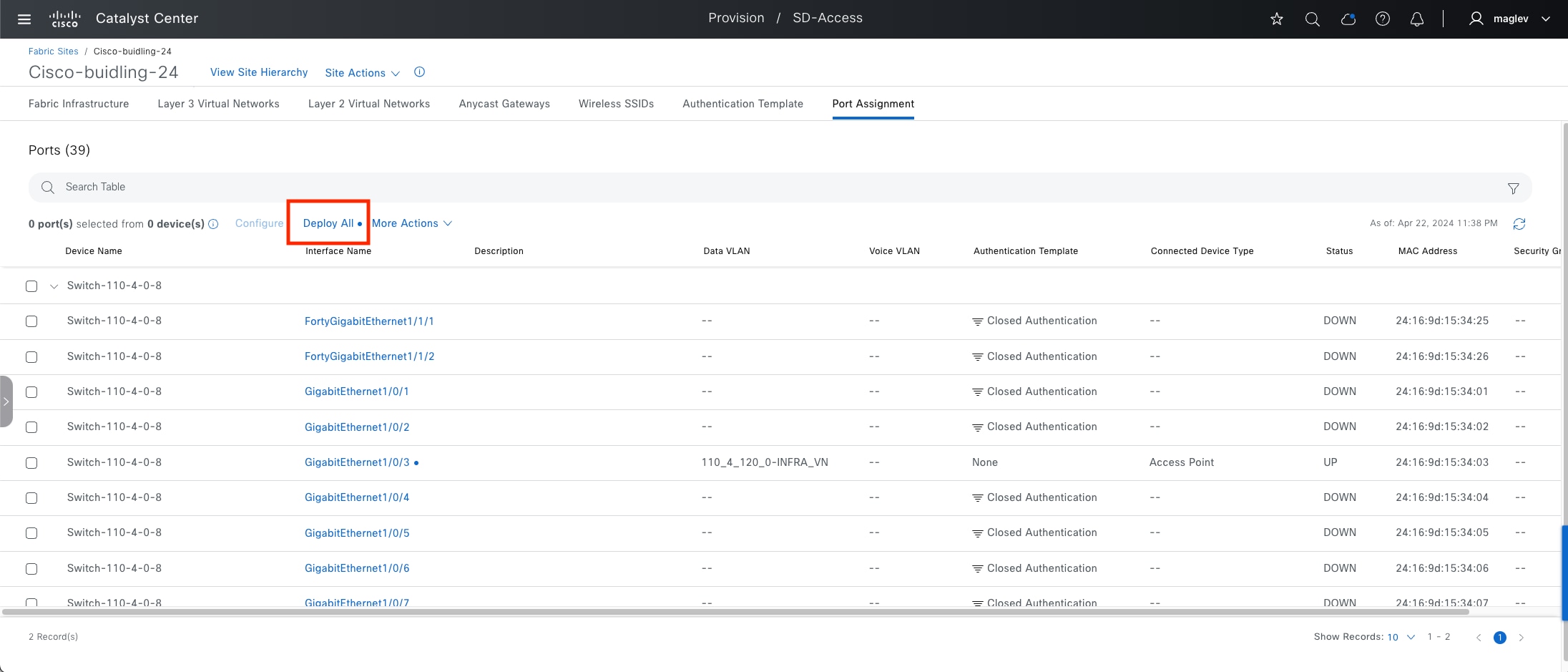The width and height of the screenshot is (1568, 672).
Task: Select checkbox for FortyGigabitEthernet1/1/1 row
Action: tap(31, 321)
